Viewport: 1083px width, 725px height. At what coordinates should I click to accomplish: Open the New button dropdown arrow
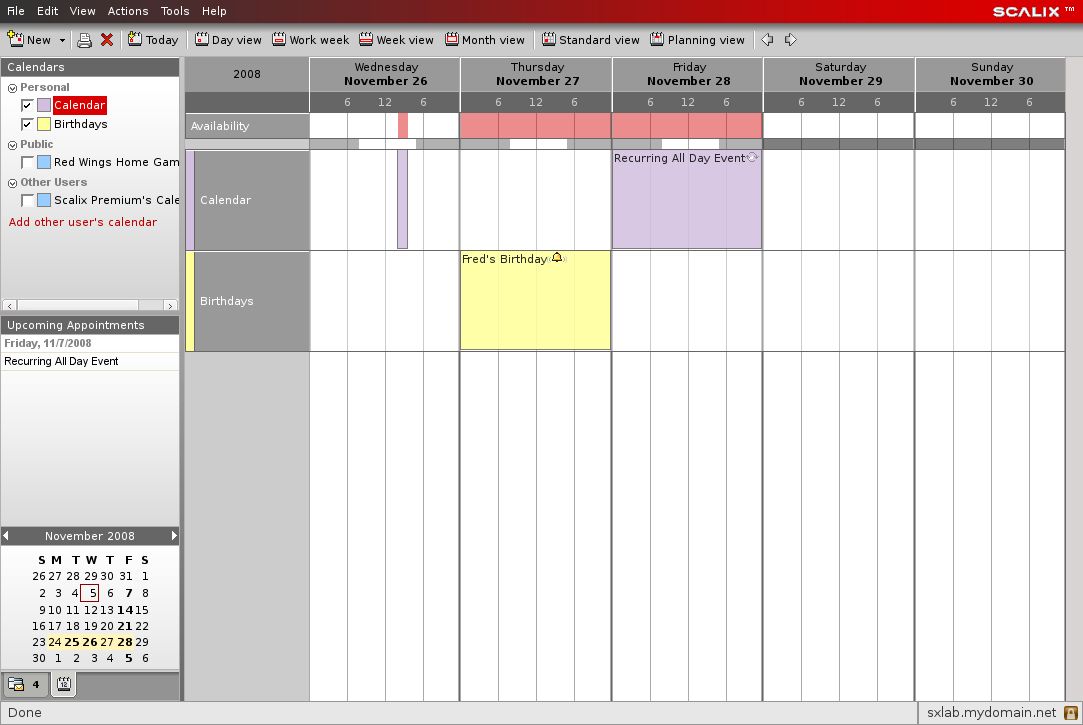click(62, 40)
